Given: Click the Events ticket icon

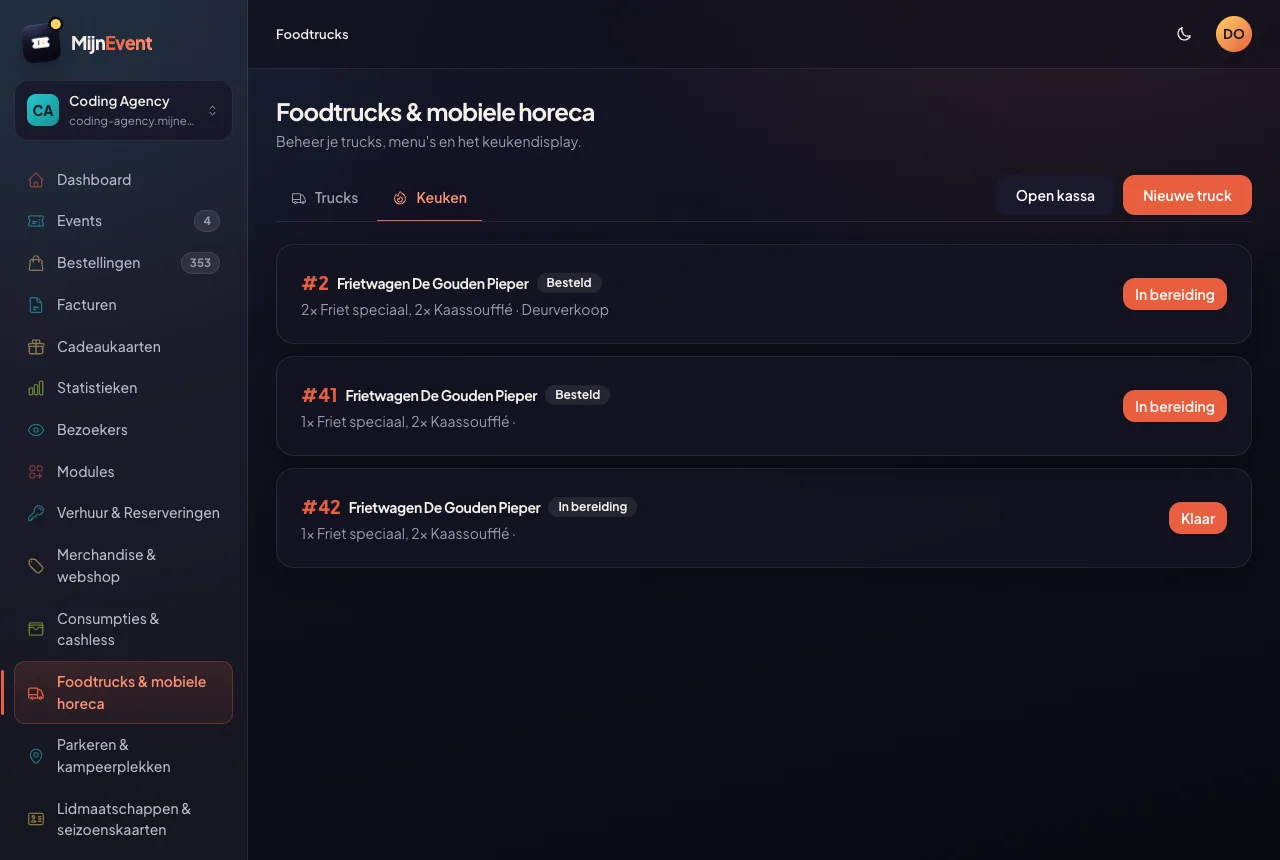Looking at the screenshot, I should (36, 221).
